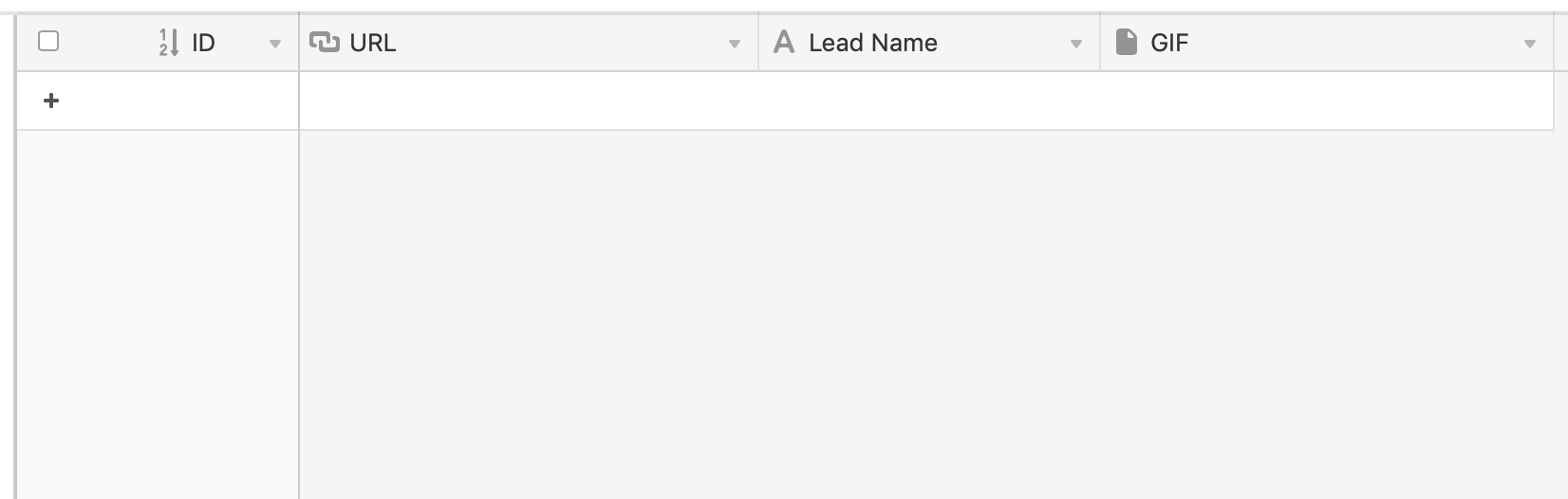Click the empty new-row cell under Lead Name

[x=929, y=101]
